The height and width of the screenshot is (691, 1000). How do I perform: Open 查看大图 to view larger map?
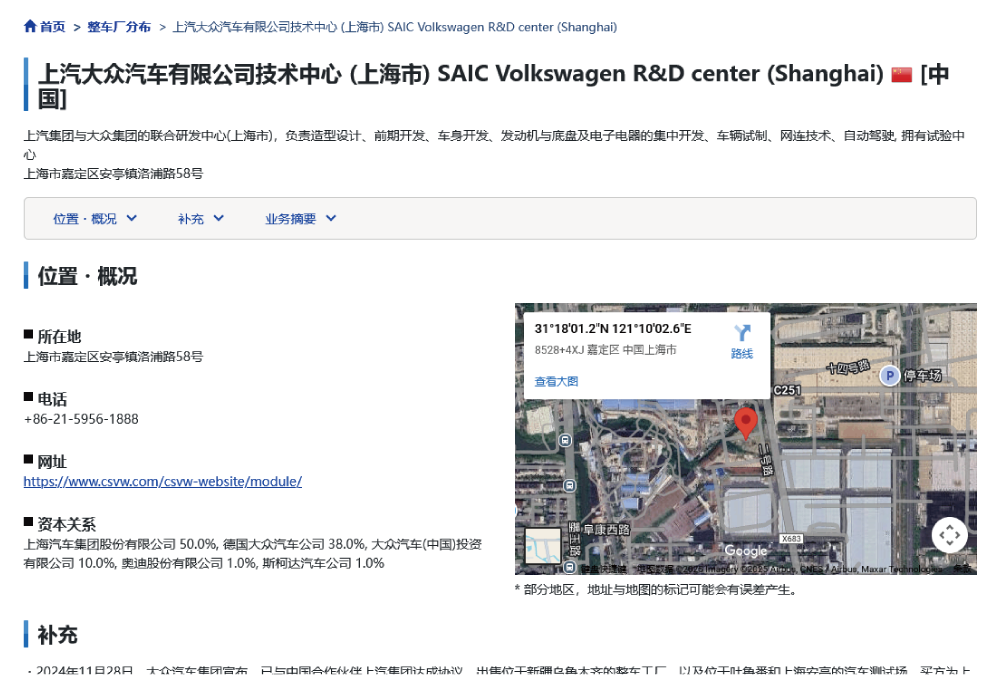pos(556,382)
